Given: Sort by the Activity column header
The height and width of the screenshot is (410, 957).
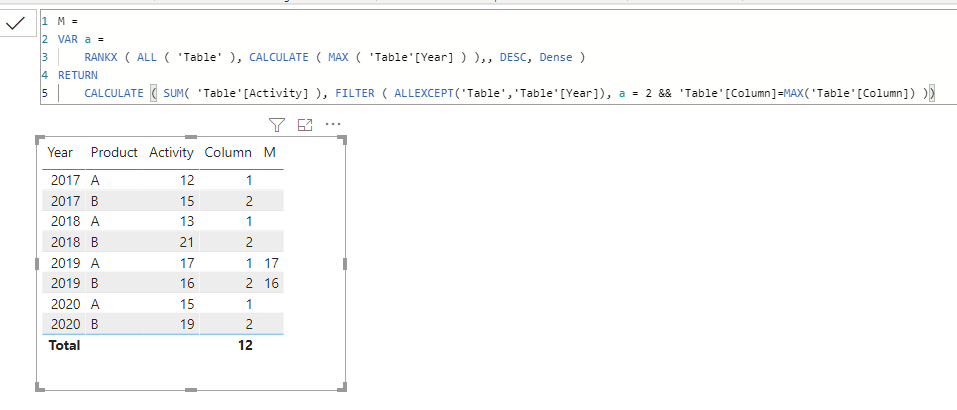Looking at the screenshot, I should pyautogui.click(x=171, y=153).
